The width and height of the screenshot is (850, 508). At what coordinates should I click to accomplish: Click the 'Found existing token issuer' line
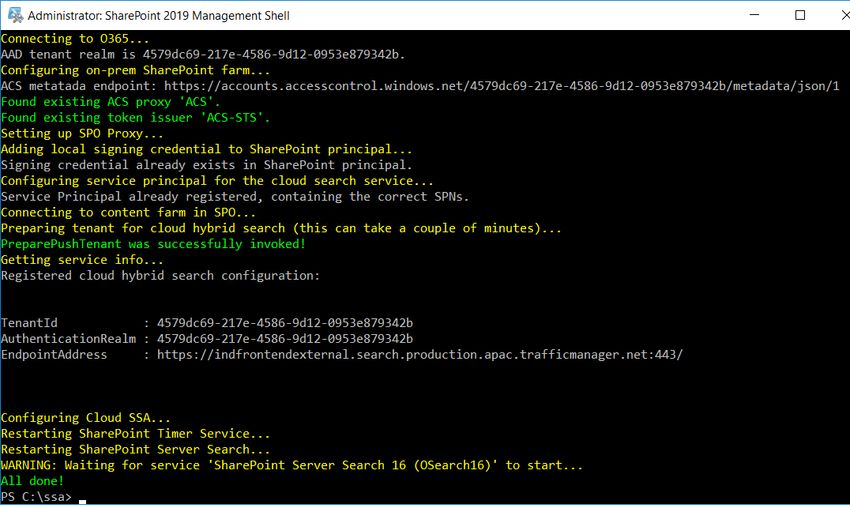[x=135, y=118]
